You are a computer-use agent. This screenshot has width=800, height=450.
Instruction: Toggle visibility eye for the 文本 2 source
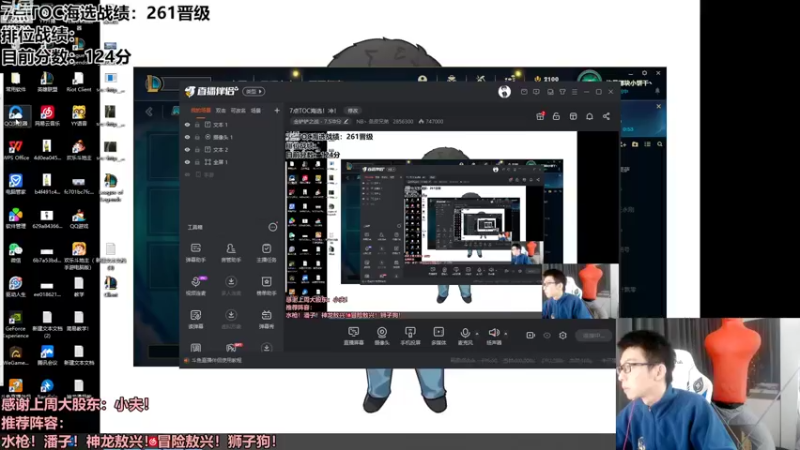[187, 149]
